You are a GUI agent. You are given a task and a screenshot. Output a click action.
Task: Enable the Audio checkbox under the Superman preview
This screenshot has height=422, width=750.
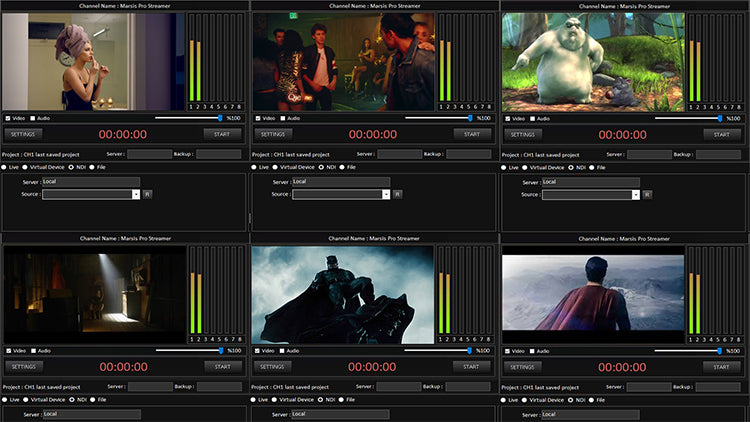coord(533,351)
